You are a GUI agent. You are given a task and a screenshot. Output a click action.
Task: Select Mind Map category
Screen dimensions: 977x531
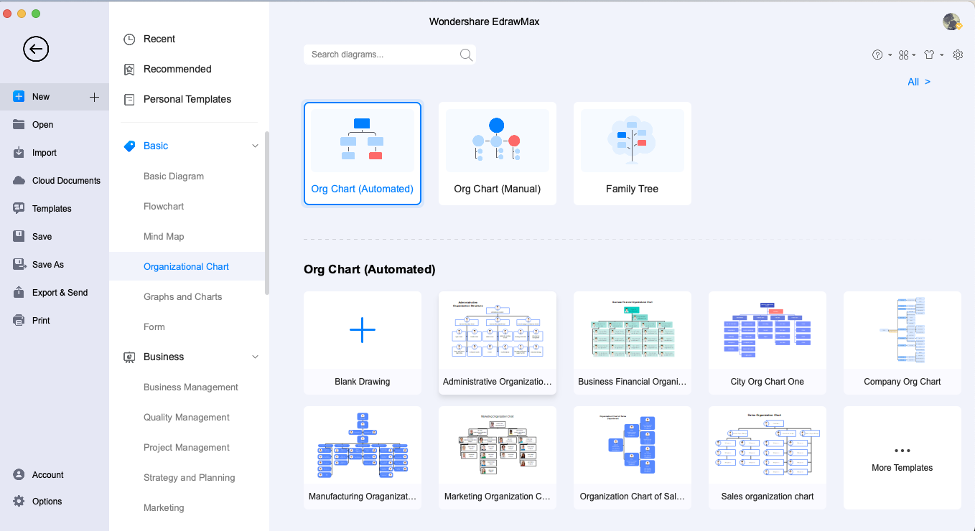tap(163, 236)
